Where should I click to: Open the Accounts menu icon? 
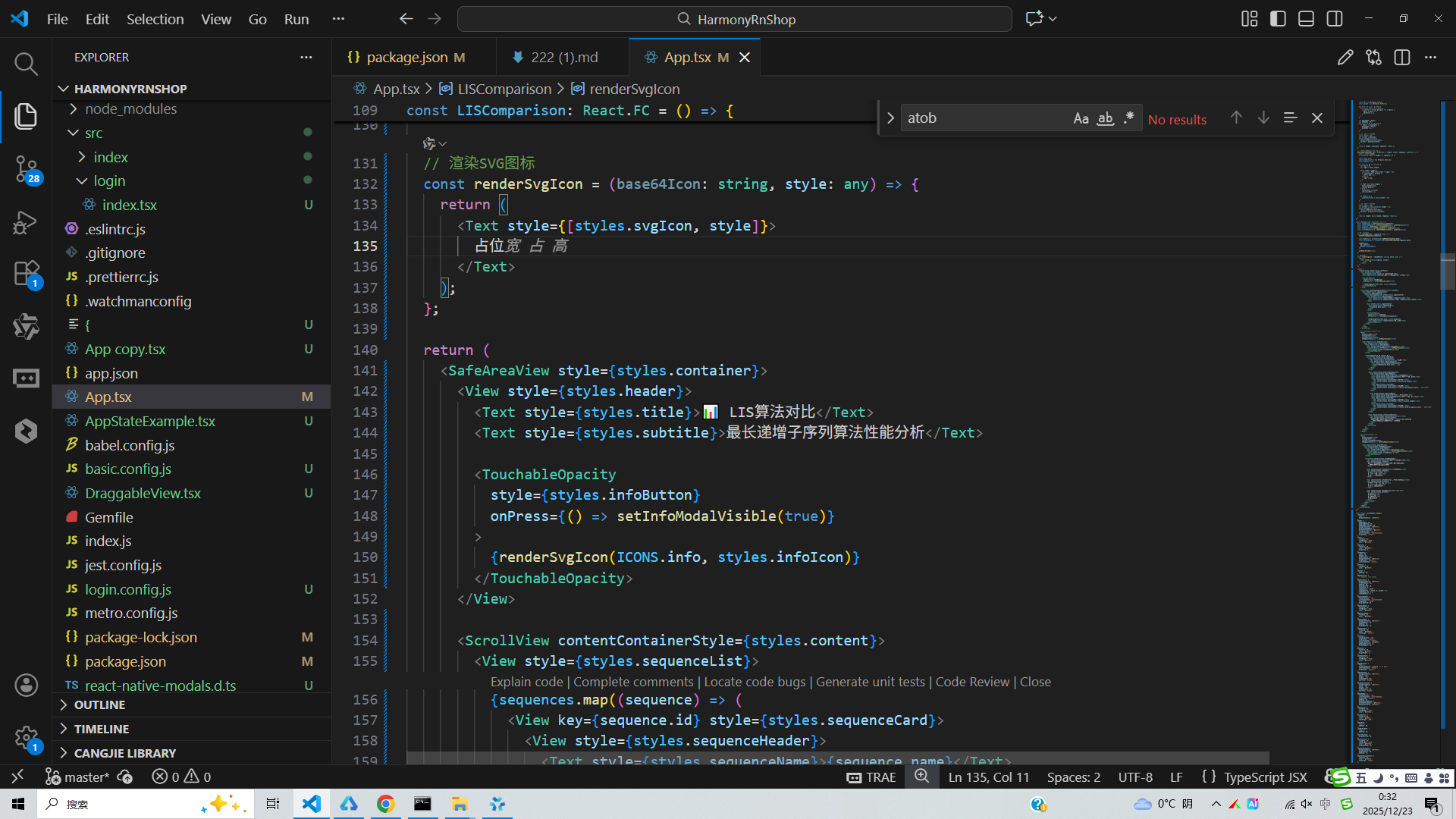pyautogui.click(x=26, y=685)
